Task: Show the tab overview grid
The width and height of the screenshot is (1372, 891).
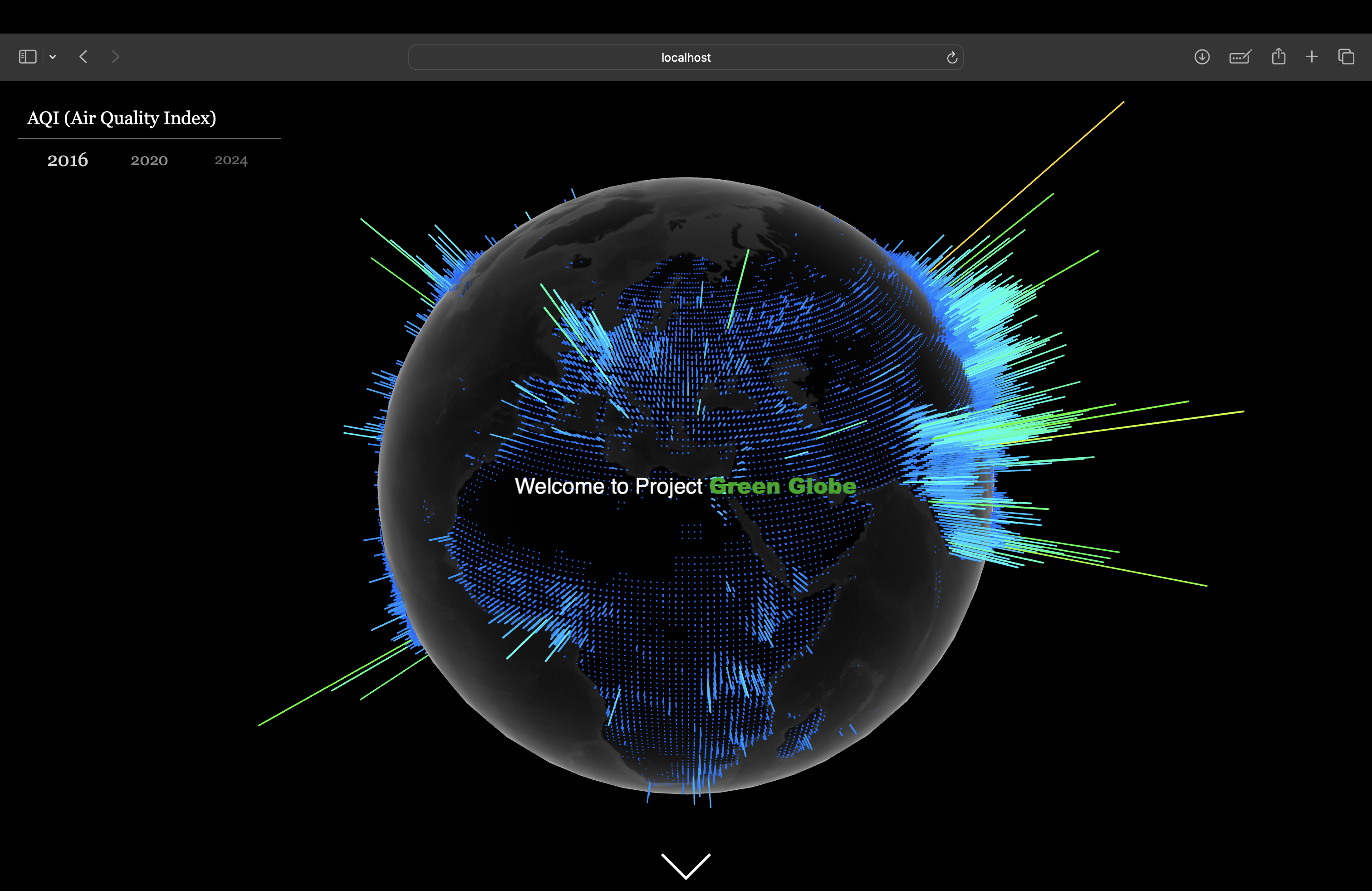Action: click(x=1347, y=56)
